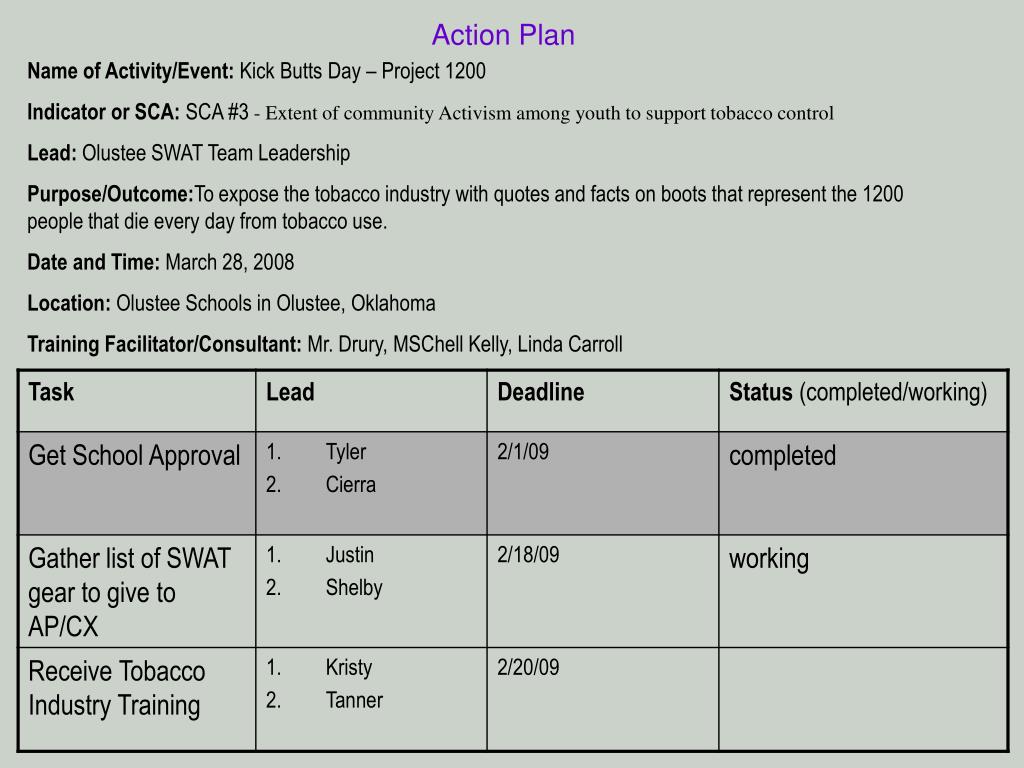Select the Purpose/Outcome label
This screenshot has width=1024, height=768.
(110, 194)
